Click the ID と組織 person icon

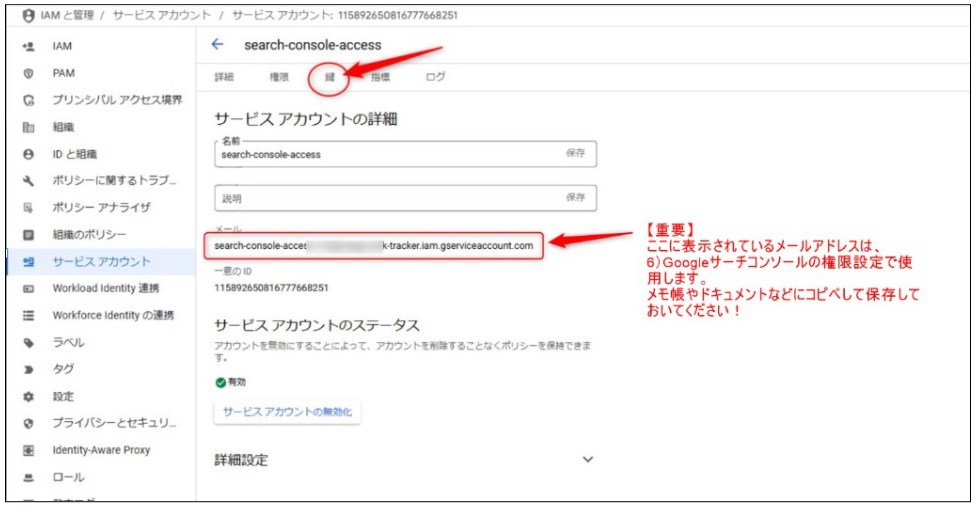click(28, 154)
